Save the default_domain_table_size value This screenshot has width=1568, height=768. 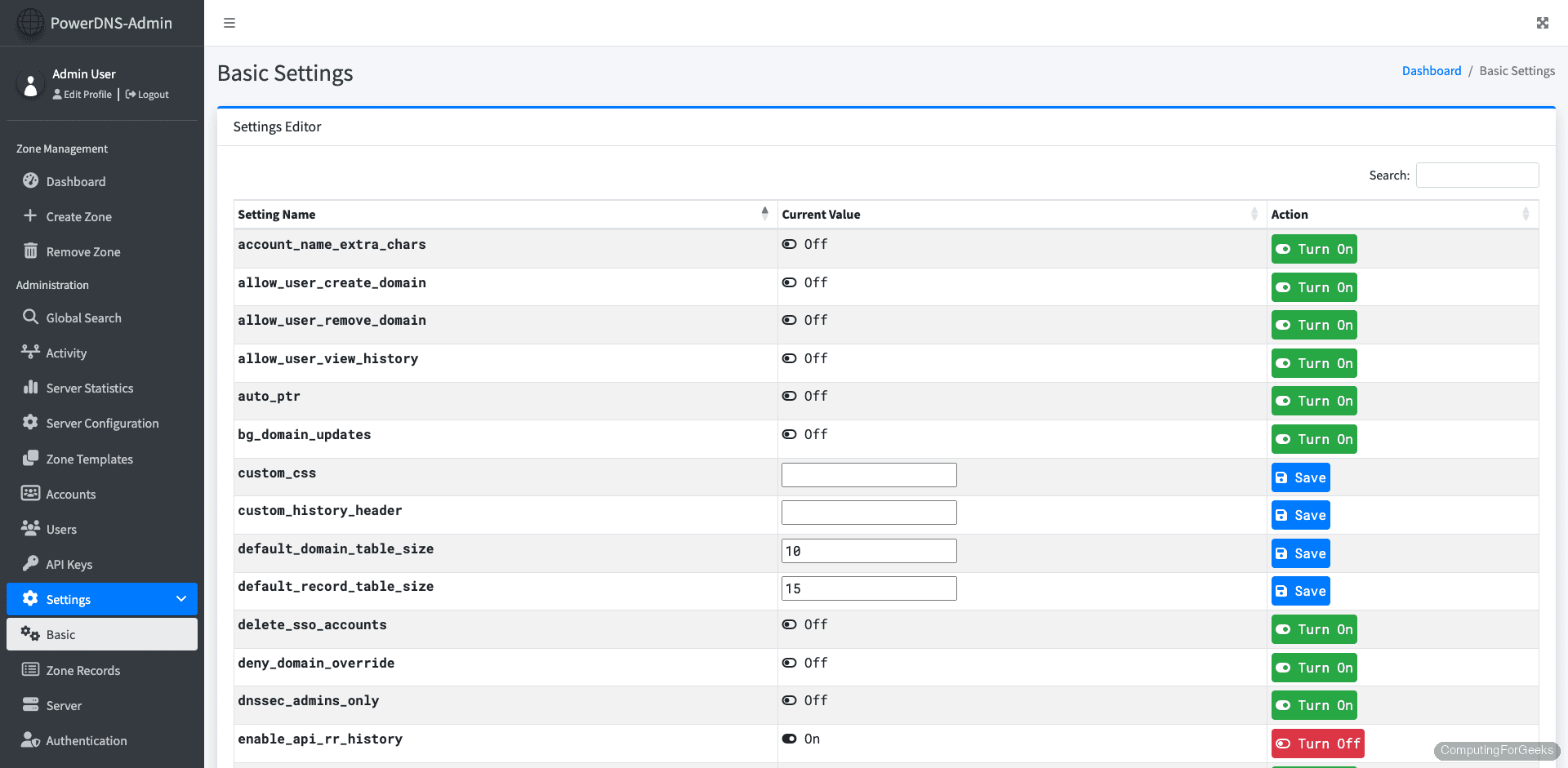click(x=1300, y=553)
